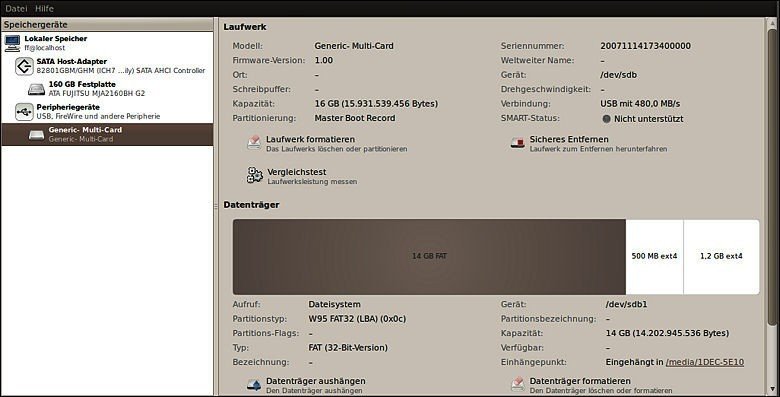Viewport: 780px width, 397px height.
Task: Click the Datenträger formatieren icon
Action: (x=517, y=385)
